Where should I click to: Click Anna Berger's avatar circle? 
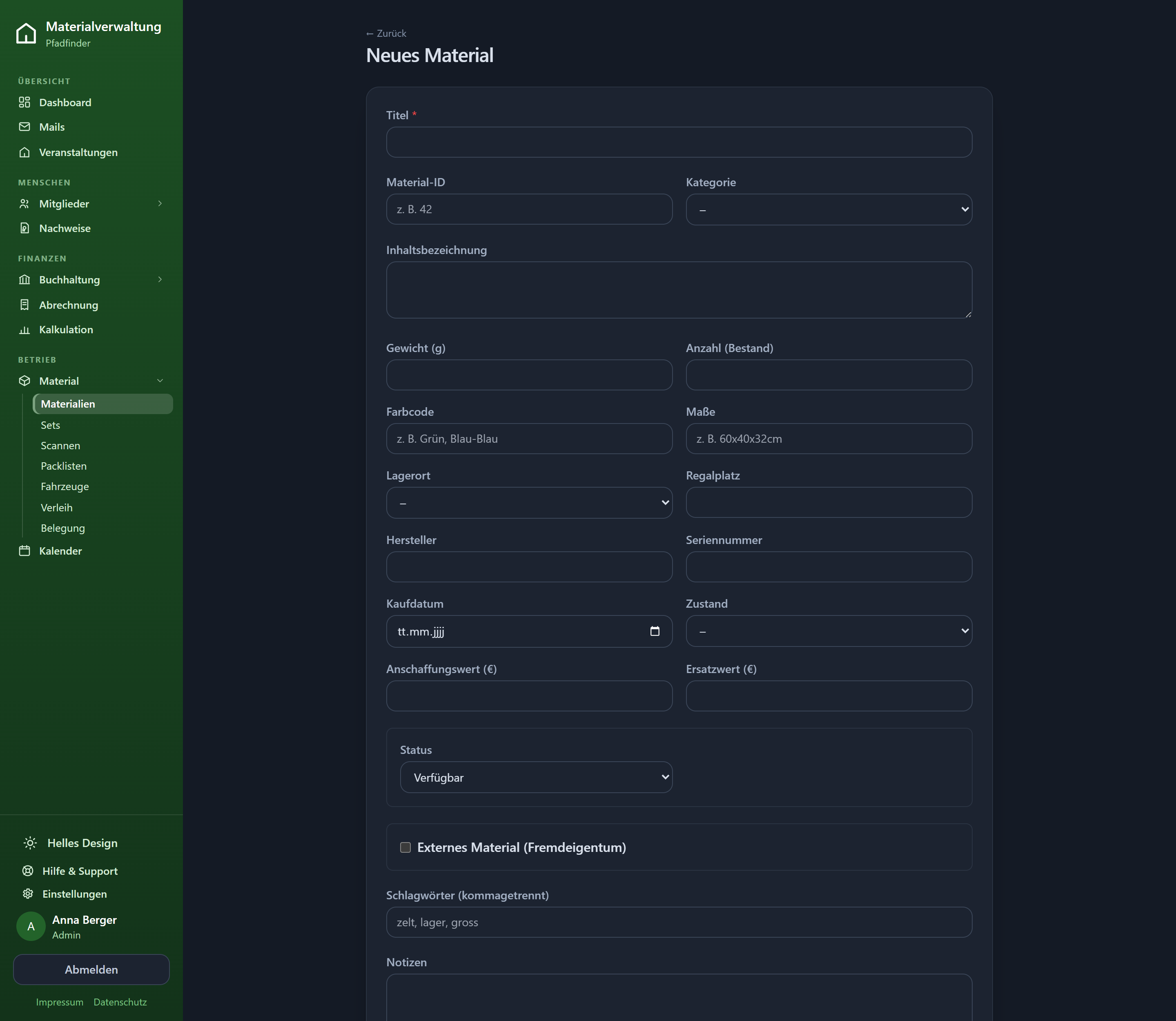31,926
